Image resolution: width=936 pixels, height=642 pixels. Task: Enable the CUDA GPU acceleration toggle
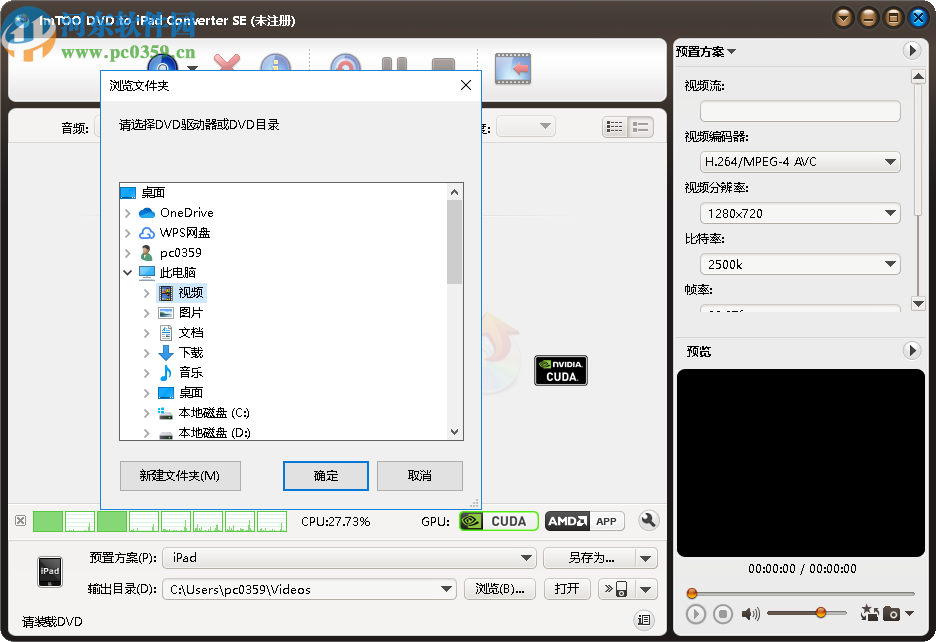coord(498,520)
